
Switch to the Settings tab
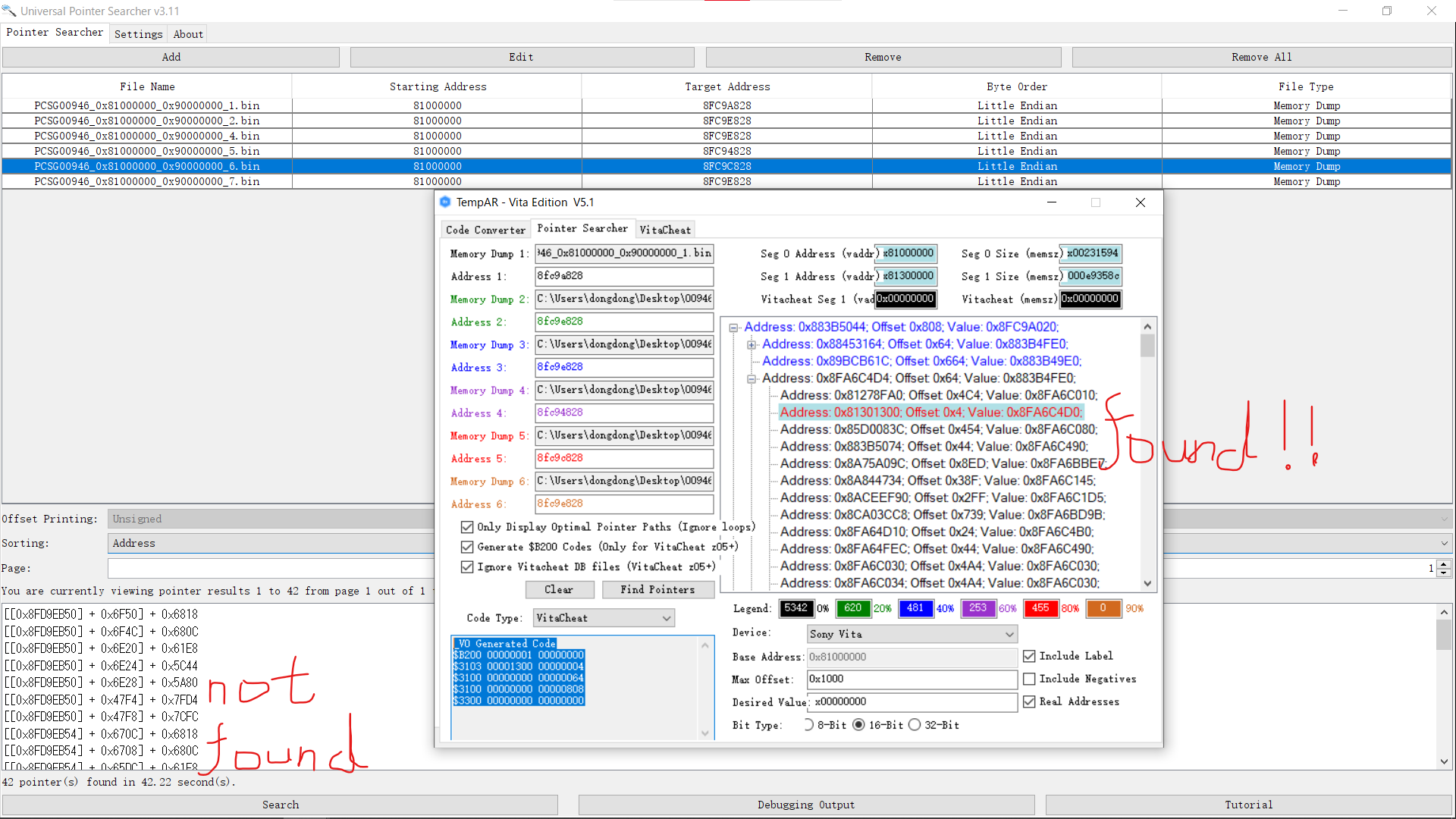(138, 34)
